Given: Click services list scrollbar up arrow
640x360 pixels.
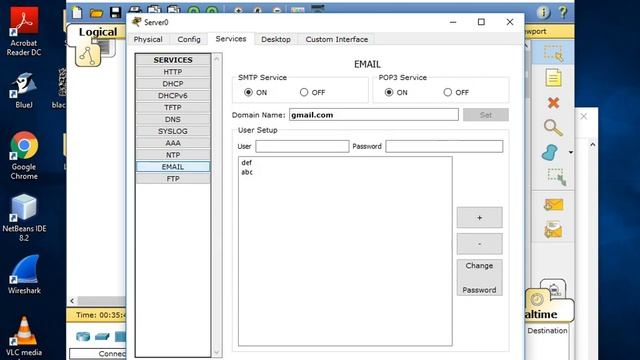Looking at the screenshot, I should click(217, 59).
